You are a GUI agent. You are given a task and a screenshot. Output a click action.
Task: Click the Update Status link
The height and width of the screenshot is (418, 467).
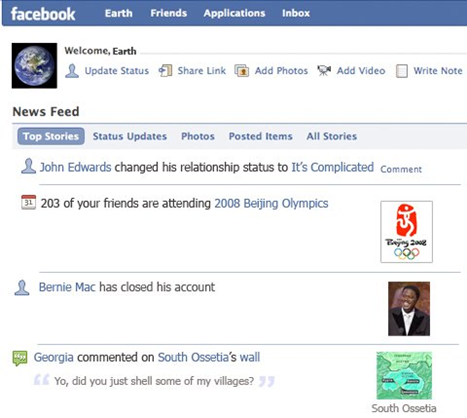pos(117,71)
